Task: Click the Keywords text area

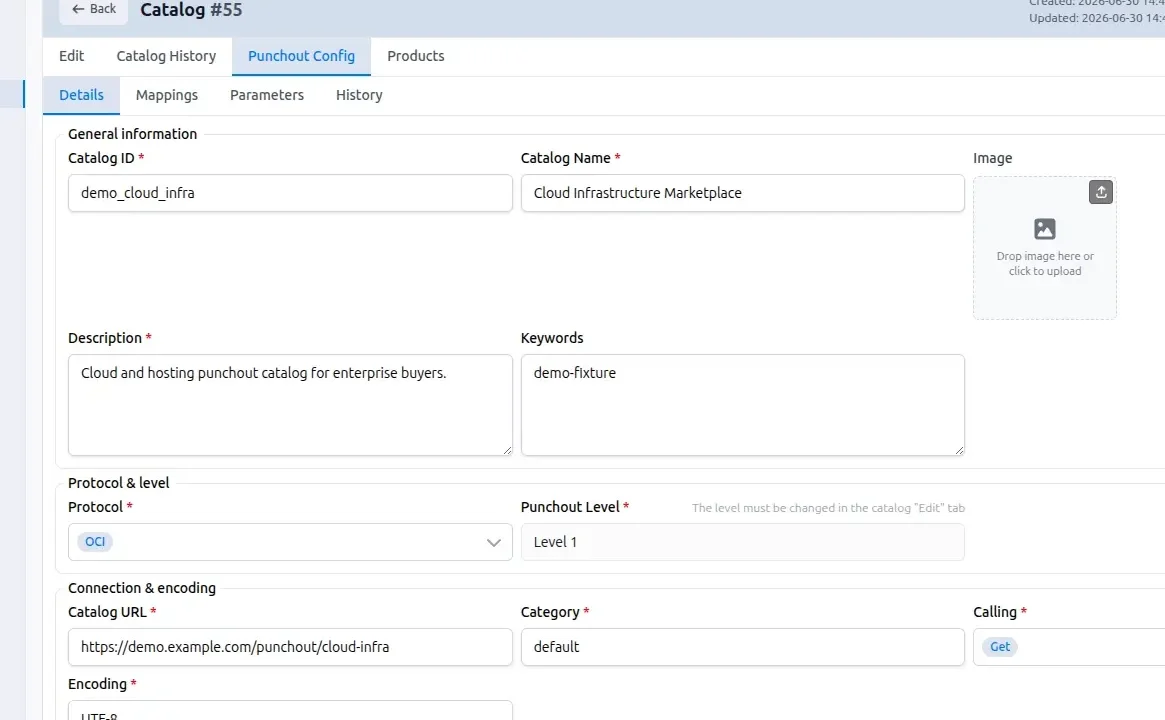Action: [x=743, y=405]
